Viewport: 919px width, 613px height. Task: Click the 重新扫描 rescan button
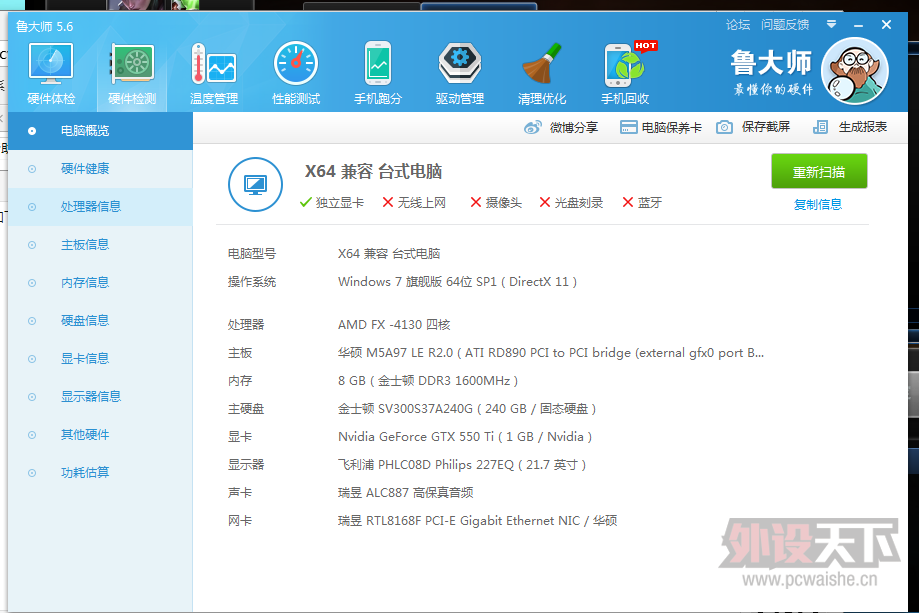tap(819, 171)
